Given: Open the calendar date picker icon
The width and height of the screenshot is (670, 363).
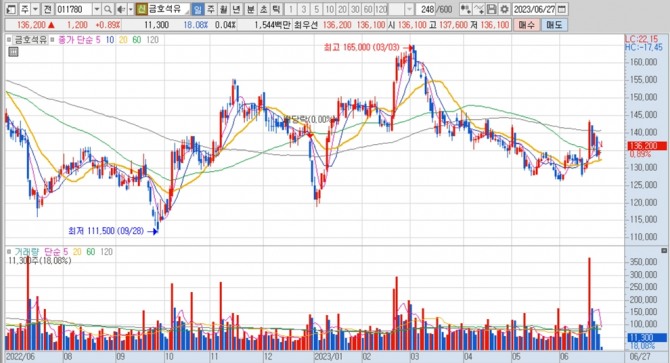Looking at the screenshot, I should 562,9.
